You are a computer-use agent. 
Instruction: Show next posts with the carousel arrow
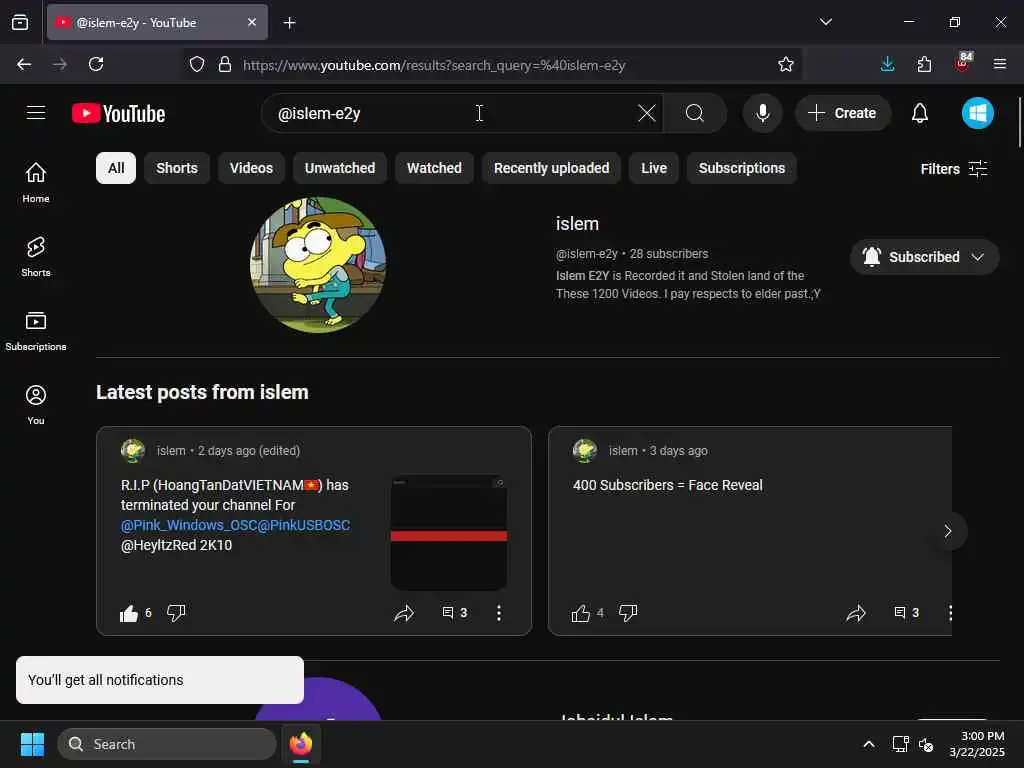(948, 531)
